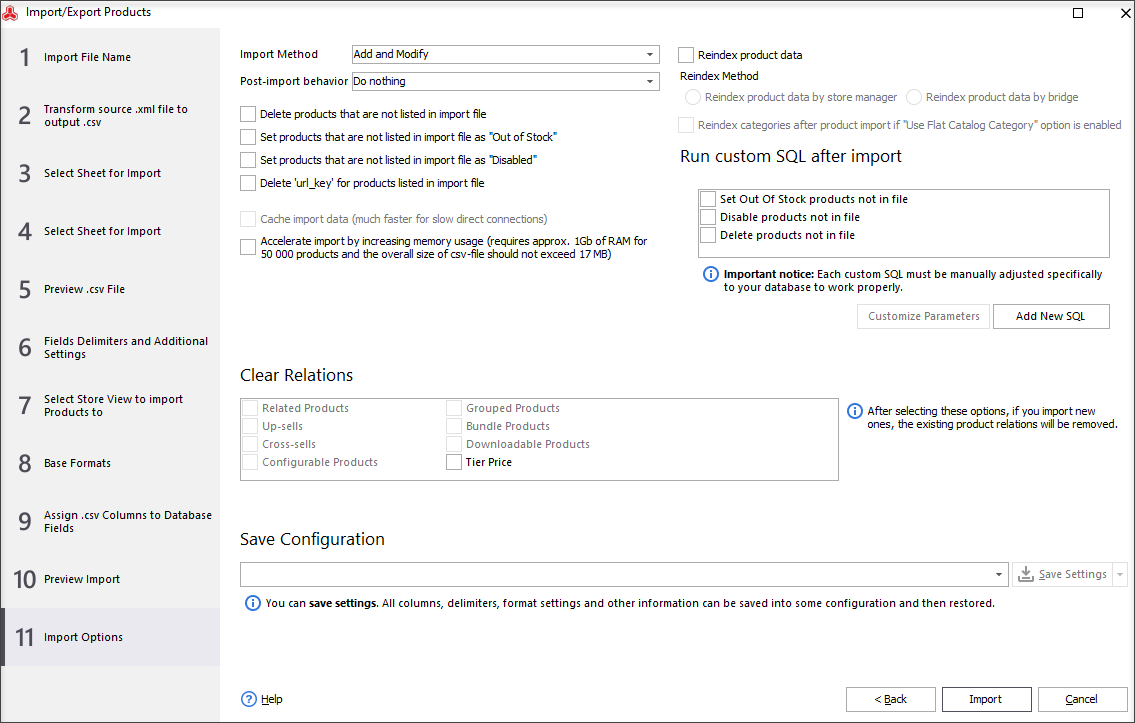Screen dimensions: 1135x723
Task: Open the Save Settings split-button arrow
Action: pos(1120,575)
